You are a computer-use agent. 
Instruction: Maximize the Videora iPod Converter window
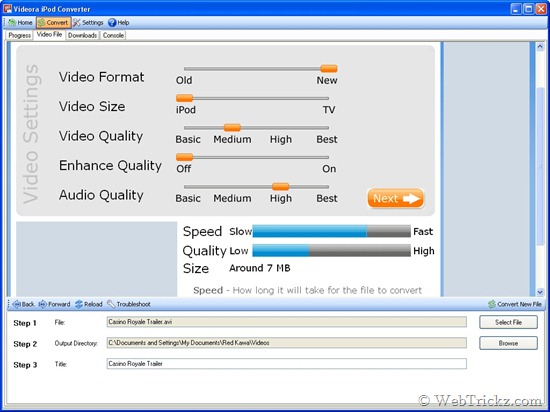[x=528, y=9]
